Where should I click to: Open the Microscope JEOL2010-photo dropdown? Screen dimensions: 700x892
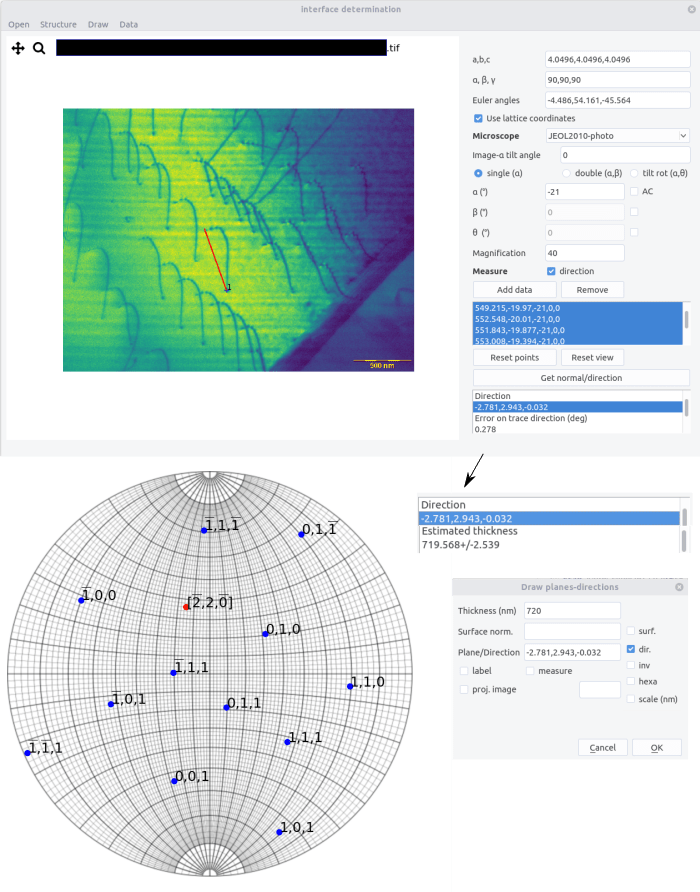[617, 136]
